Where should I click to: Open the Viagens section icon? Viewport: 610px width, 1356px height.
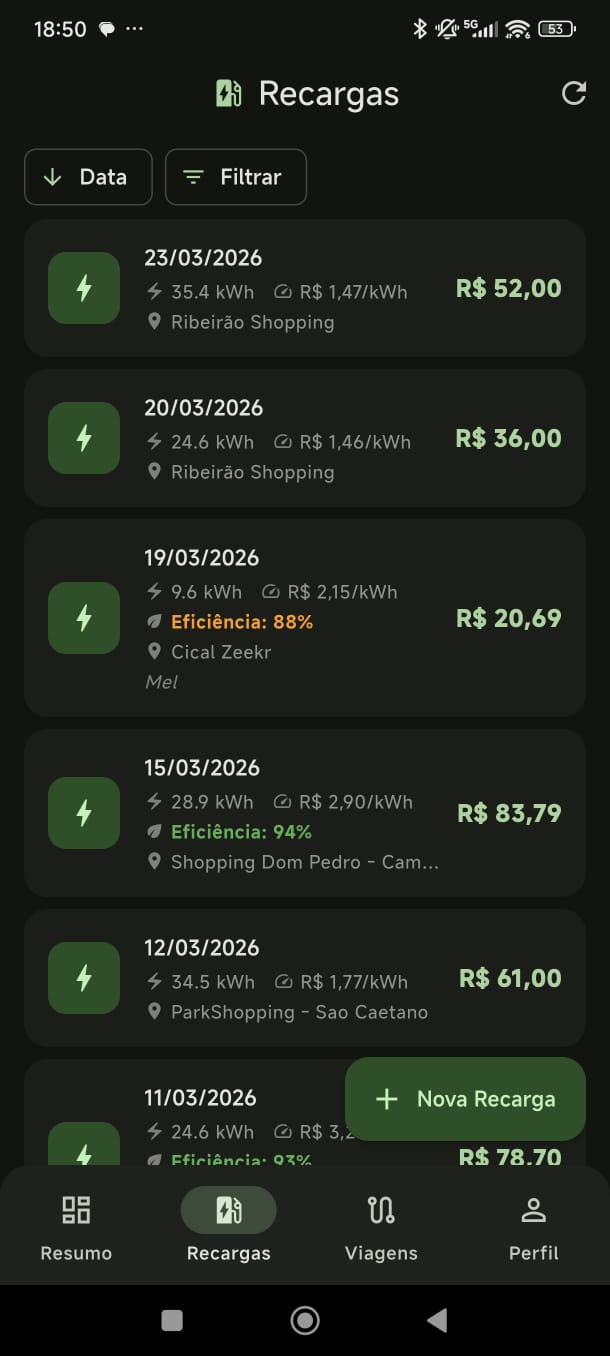381,1210
